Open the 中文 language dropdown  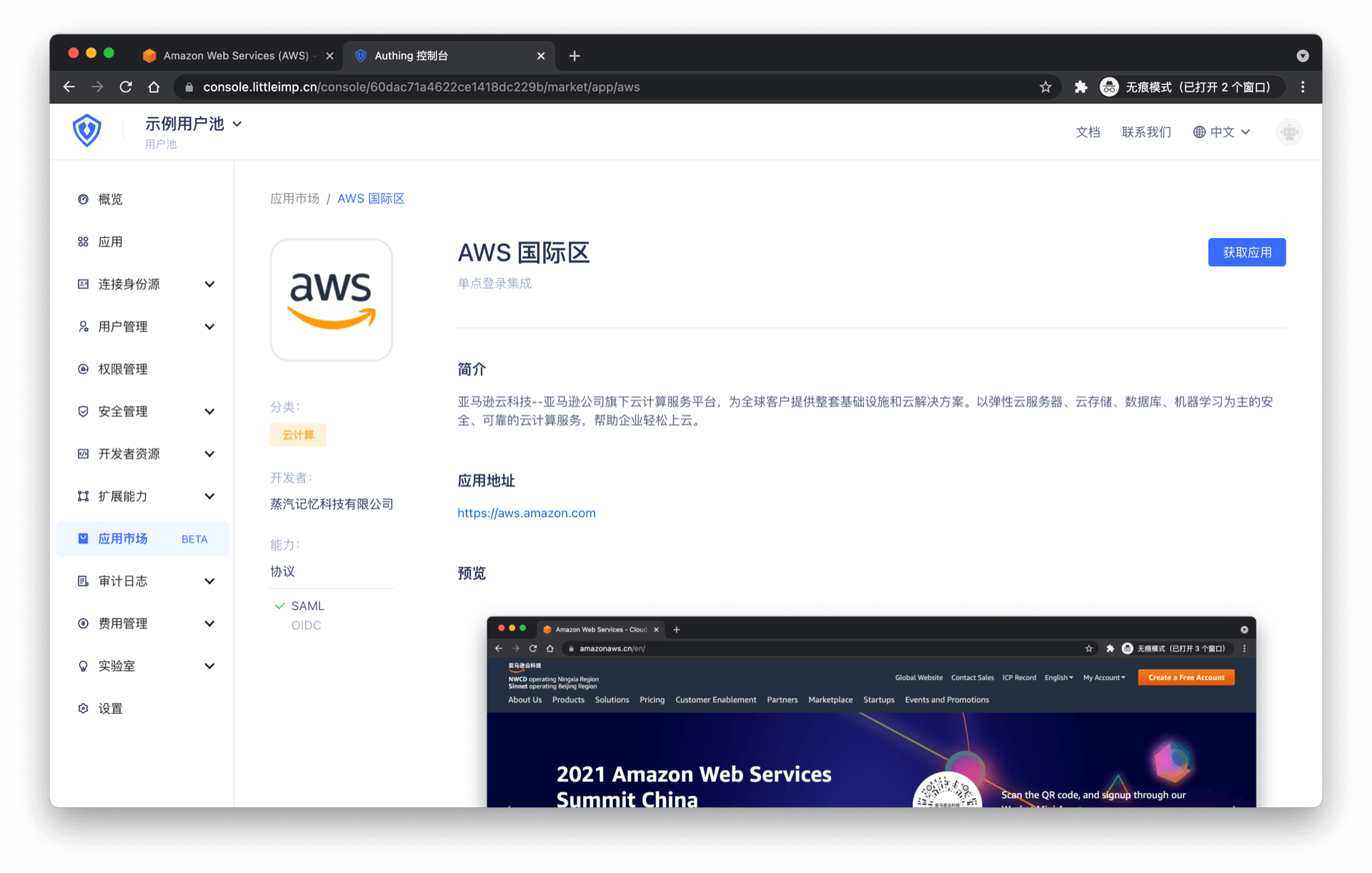[x=1222, y=132]
